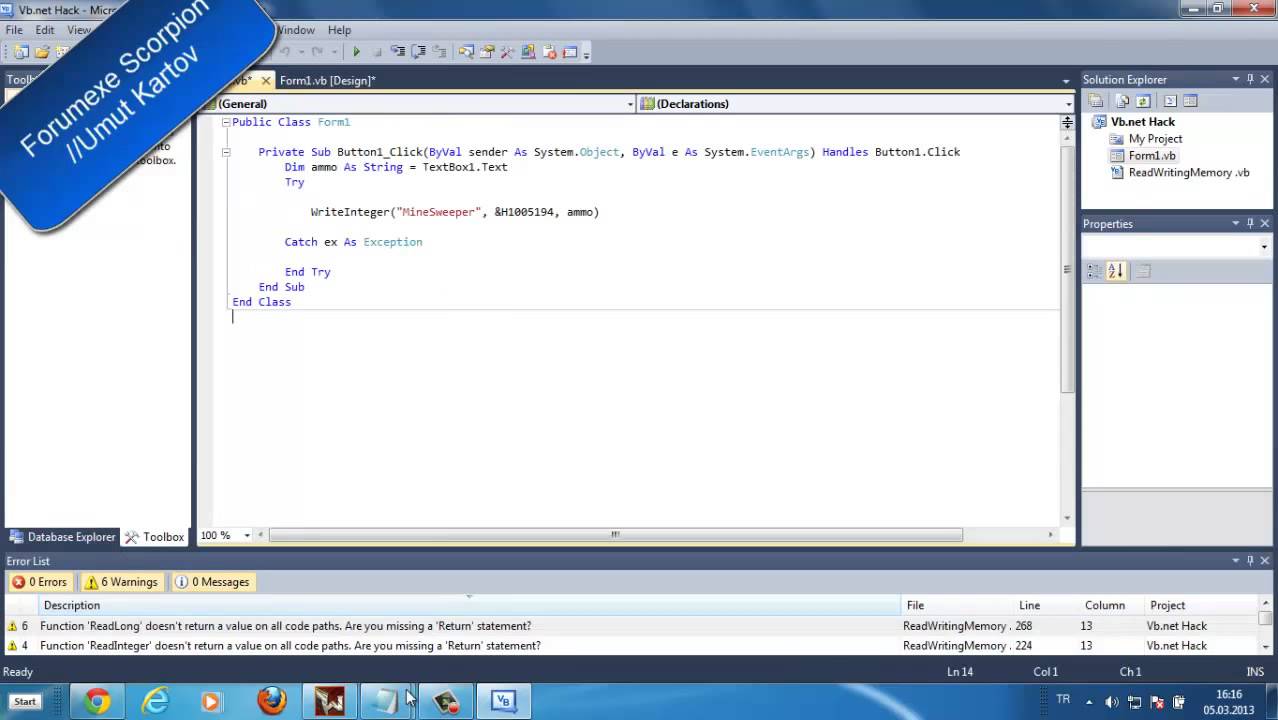1278x720 pixels.
Task: Click the Step Over toolbar icon
Action: click(x=418, y=52)
